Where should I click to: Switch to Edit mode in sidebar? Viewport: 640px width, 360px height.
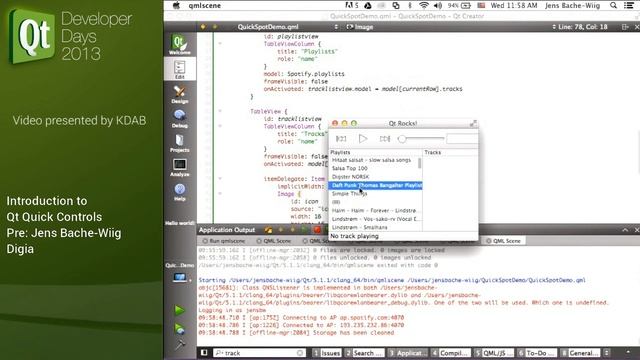pos(180,69)
